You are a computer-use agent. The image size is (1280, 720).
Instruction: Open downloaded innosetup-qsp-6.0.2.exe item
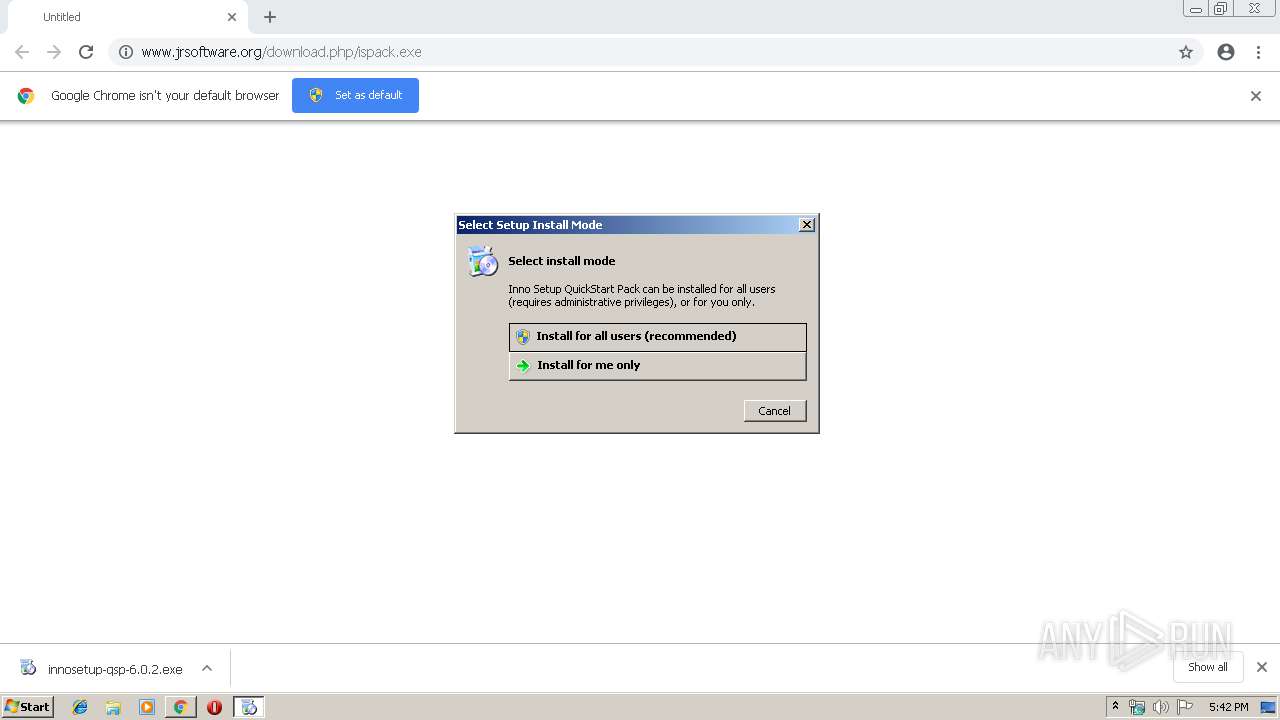pos(102,669)
